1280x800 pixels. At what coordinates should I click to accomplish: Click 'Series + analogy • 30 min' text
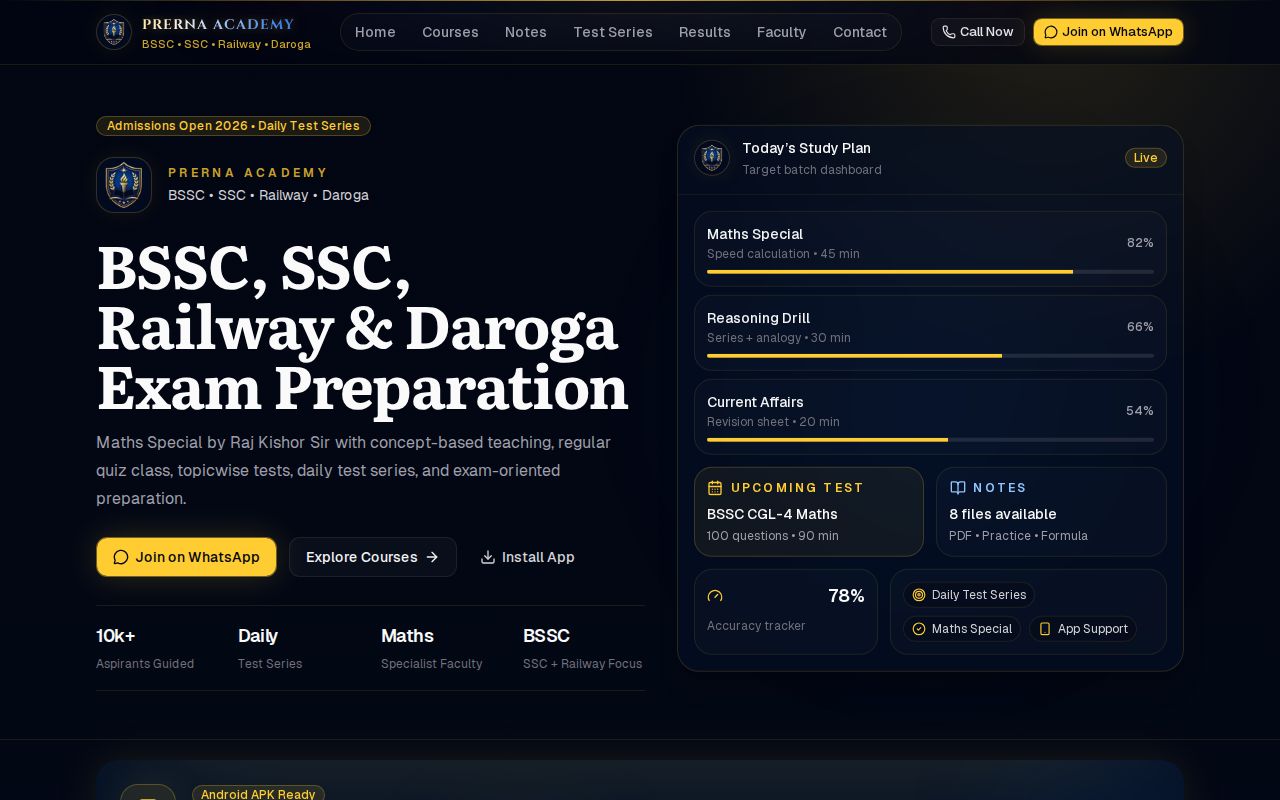pyautogui.click(x=779, y=338)
